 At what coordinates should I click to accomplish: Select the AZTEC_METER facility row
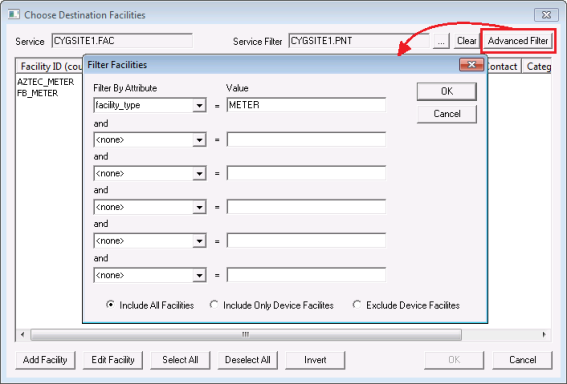46,82
